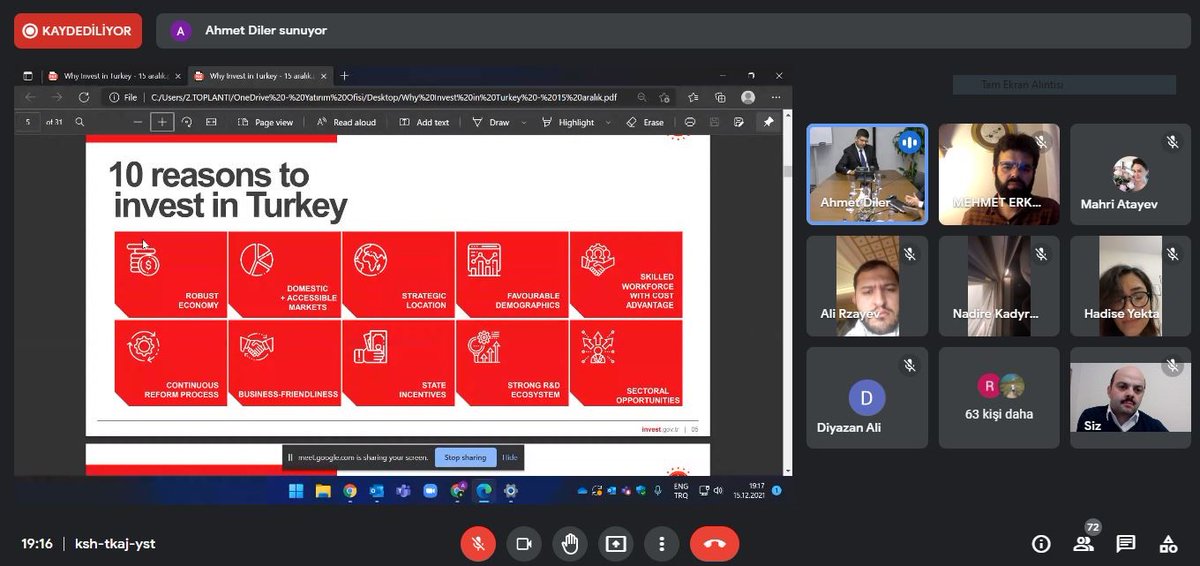Open browser Settings and more menu
1200x566 pixels.
[x=776, y=98]
